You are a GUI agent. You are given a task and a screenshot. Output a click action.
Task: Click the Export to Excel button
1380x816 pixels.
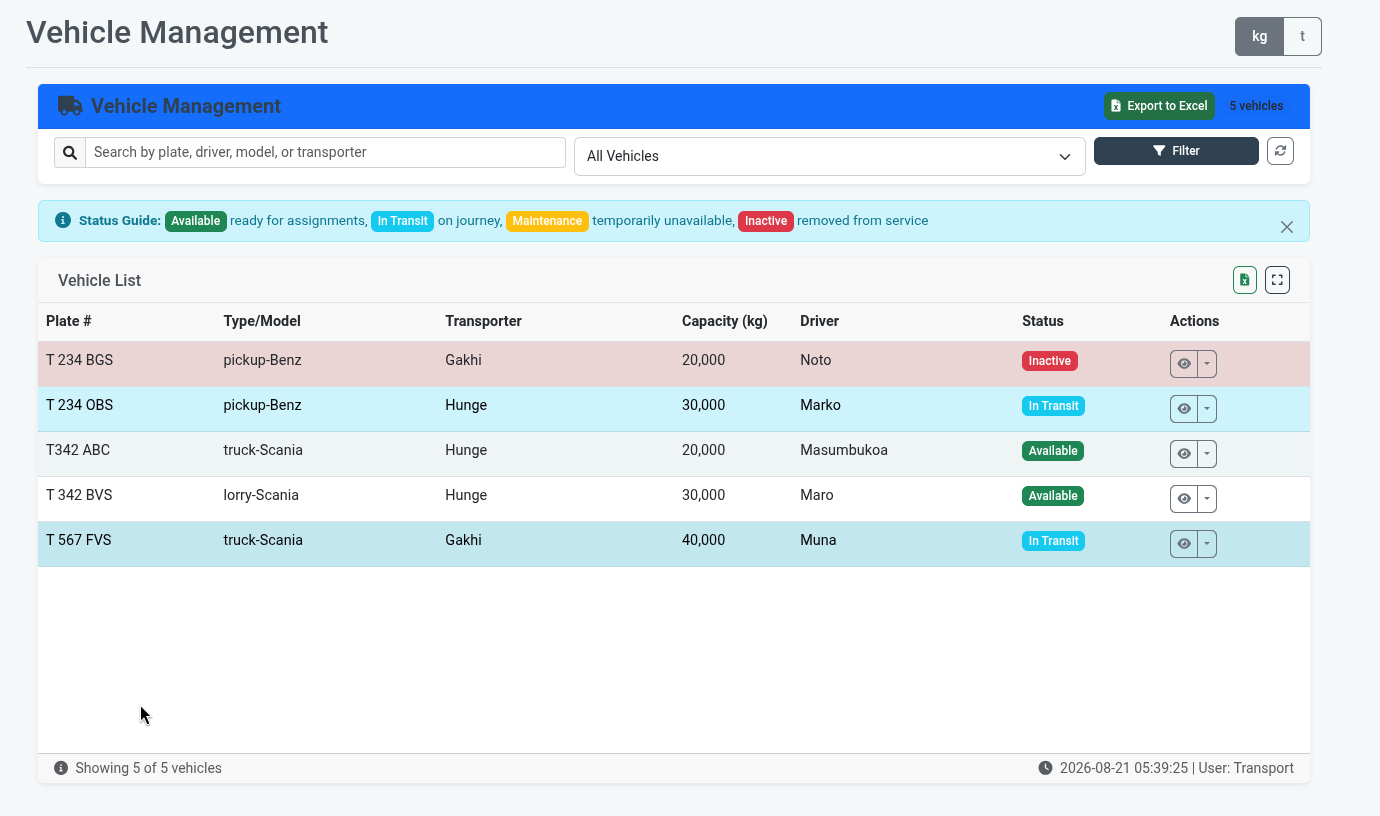1159,106
